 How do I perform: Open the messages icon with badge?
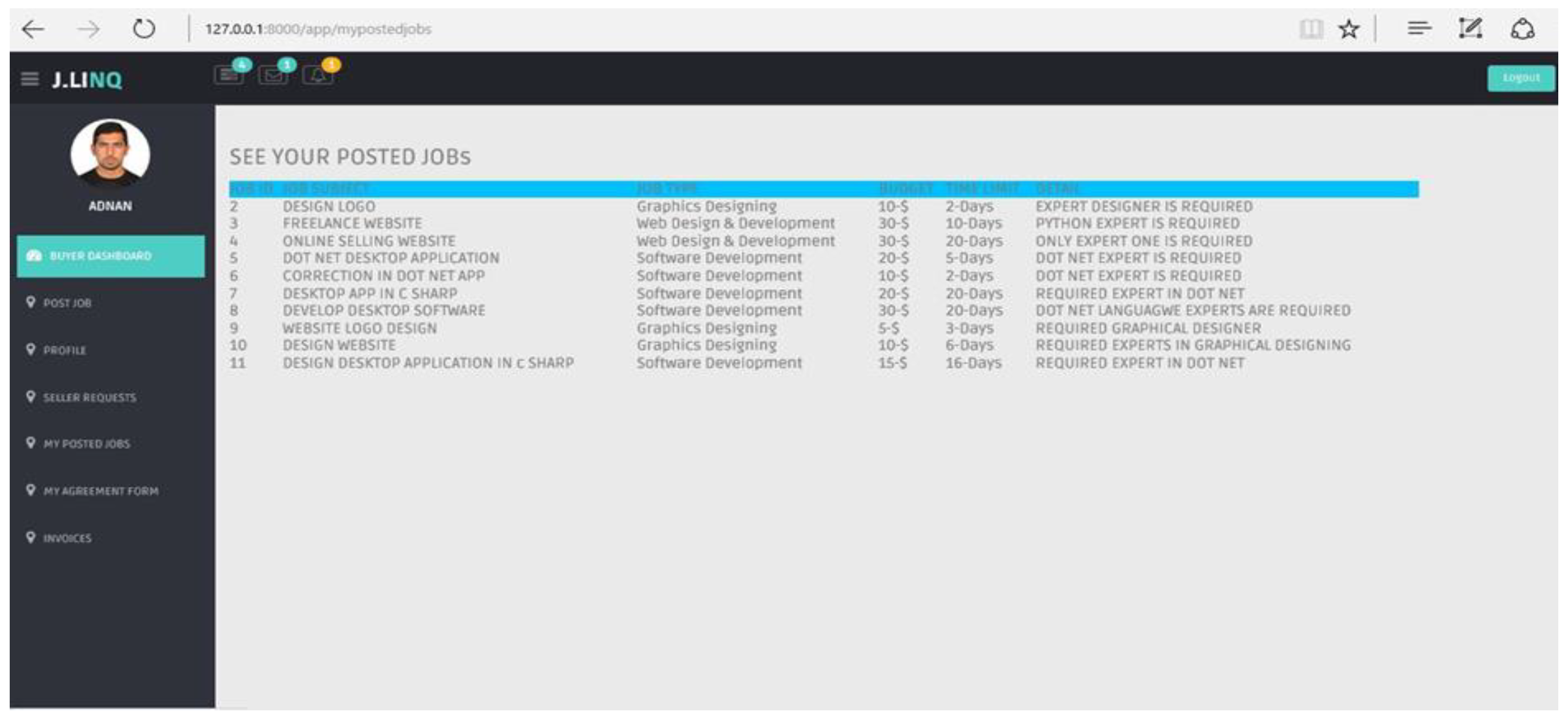point(229,75)
